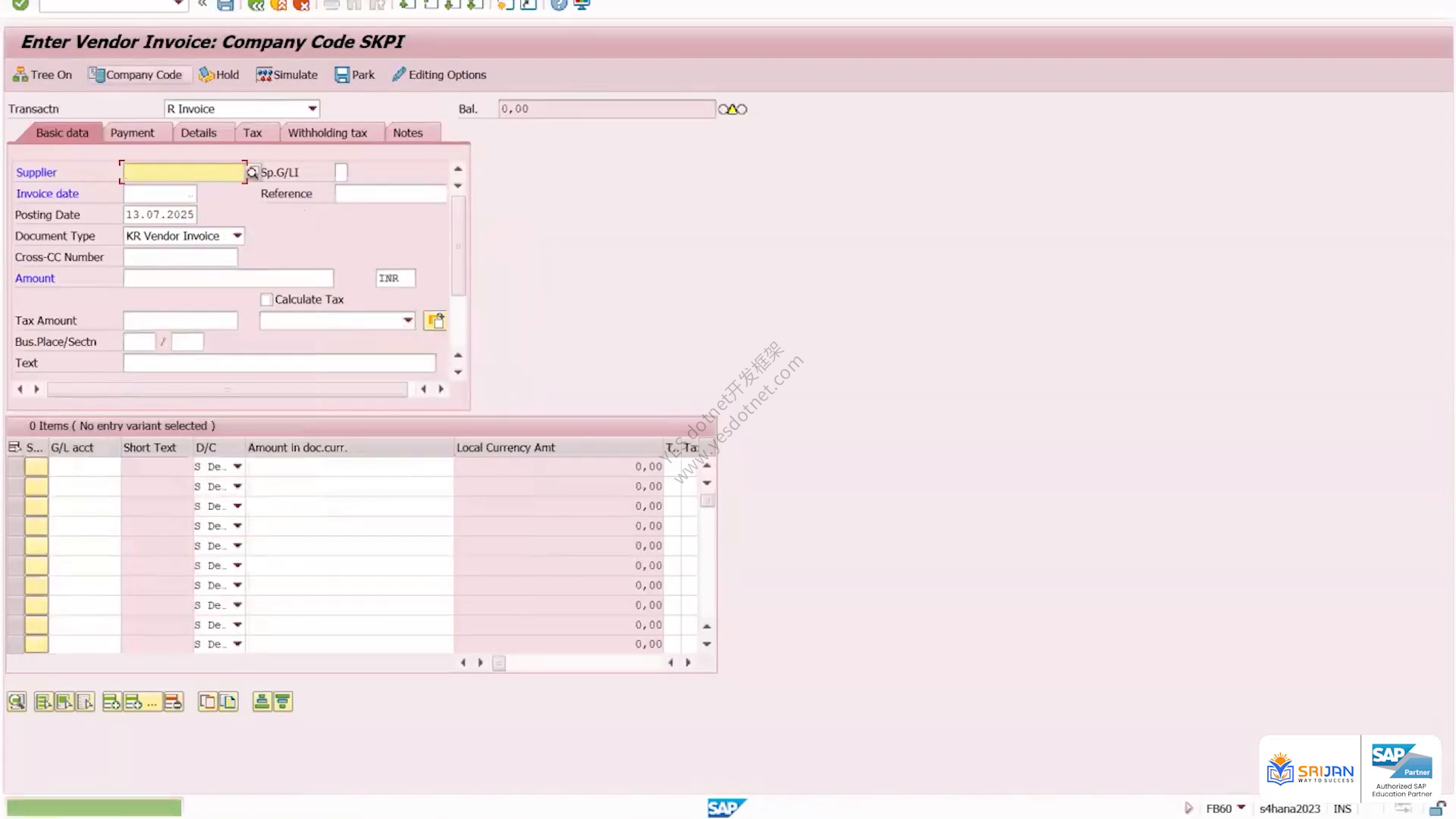
Task: Click the delete line row icon
Action: (174, 701)
